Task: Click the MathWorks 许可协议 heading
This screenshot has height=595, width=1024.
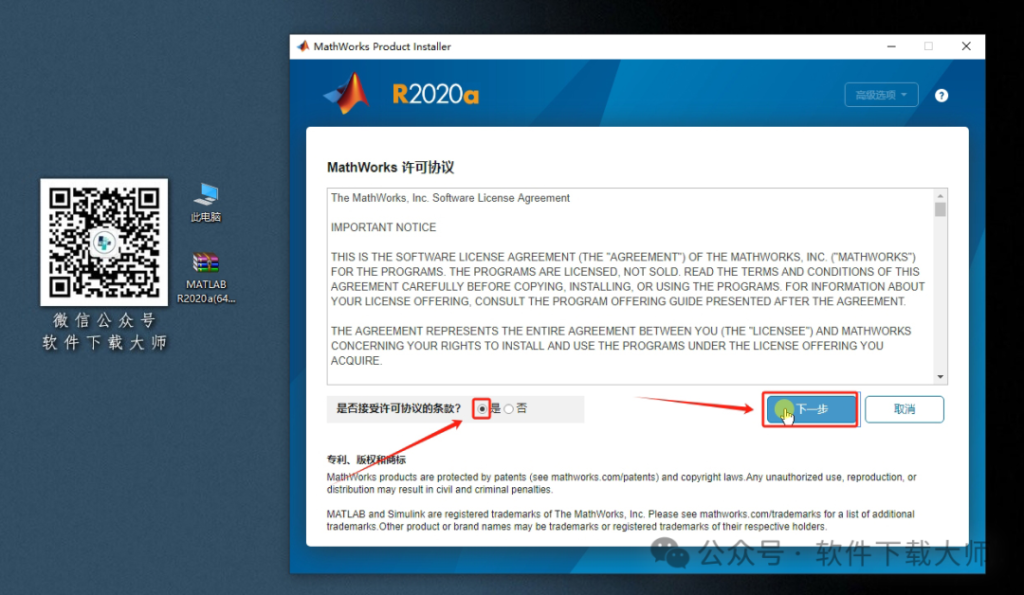Action: coord(390,166)
